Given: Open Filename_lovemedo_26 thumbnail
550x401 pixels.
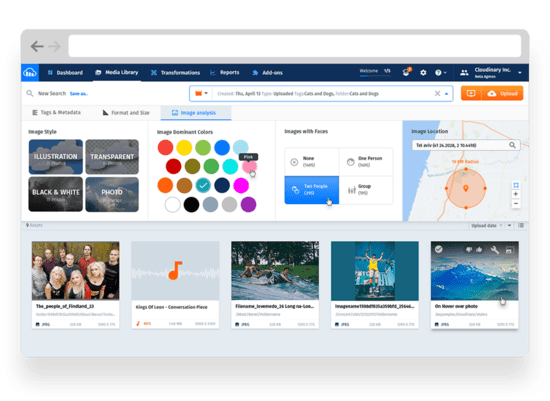Looking at the screenshot, I should click(275, 270).
